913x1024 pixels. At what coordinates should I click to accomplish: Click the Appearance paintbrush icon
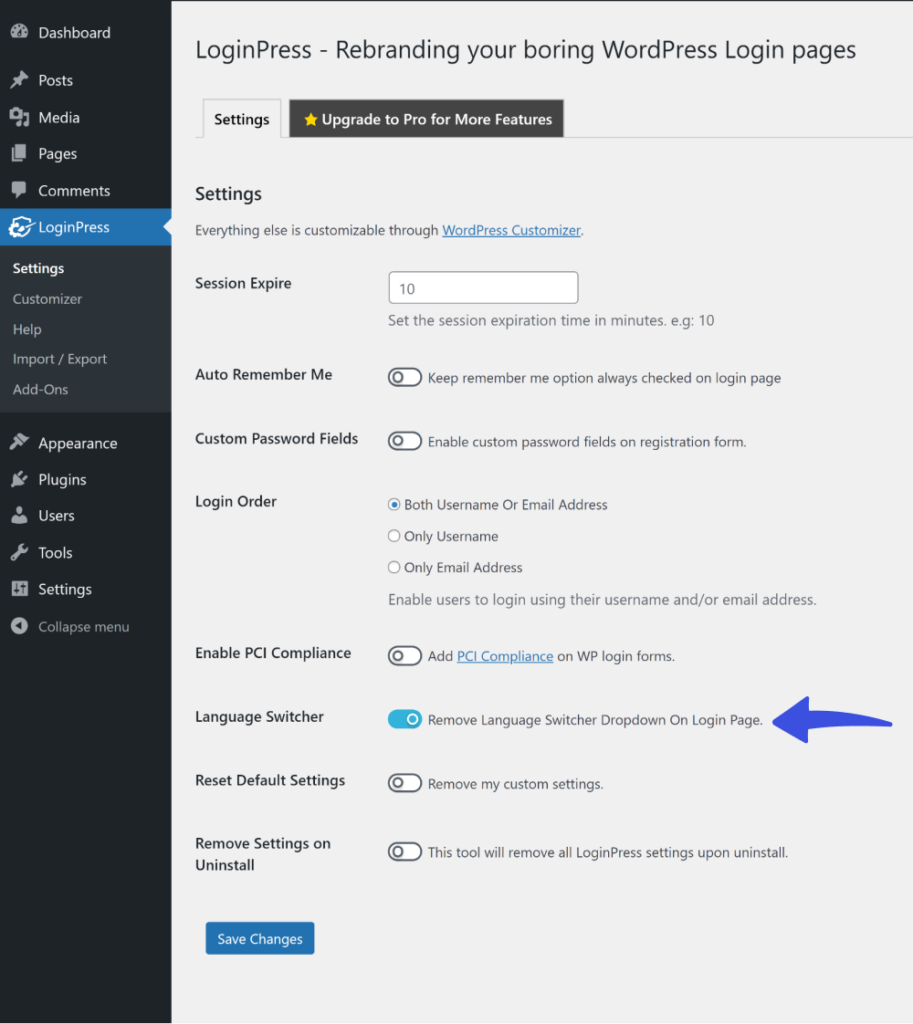click(20, 442)
